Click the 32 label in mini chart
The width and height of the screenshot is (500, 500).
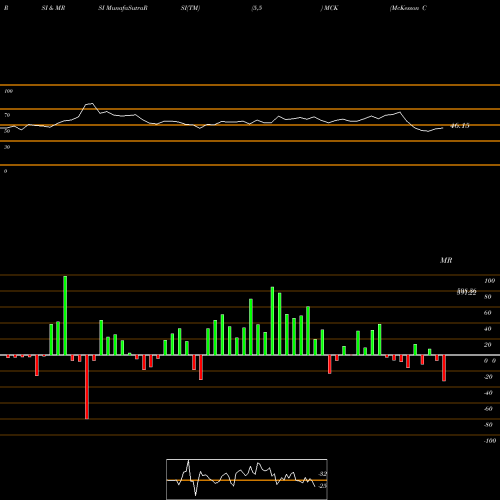coord(323,474)
